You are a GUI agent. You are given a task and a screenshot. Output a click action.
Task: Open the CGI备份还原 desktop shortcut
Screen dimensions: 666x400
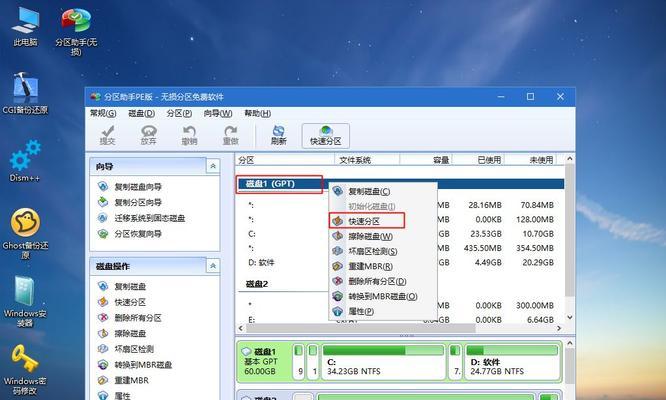(x=25, y=97)
